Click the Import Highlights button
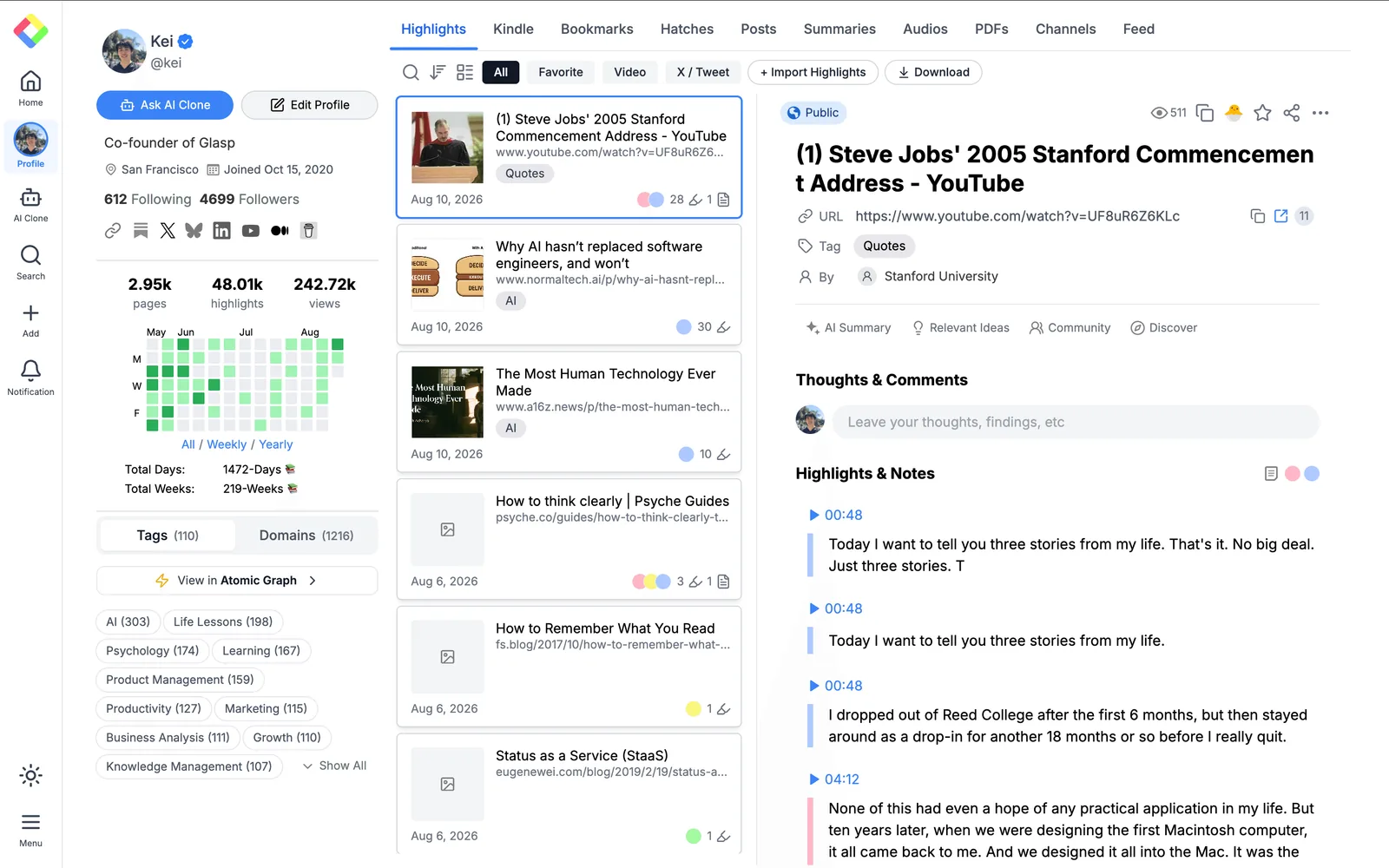 point(813,72)
